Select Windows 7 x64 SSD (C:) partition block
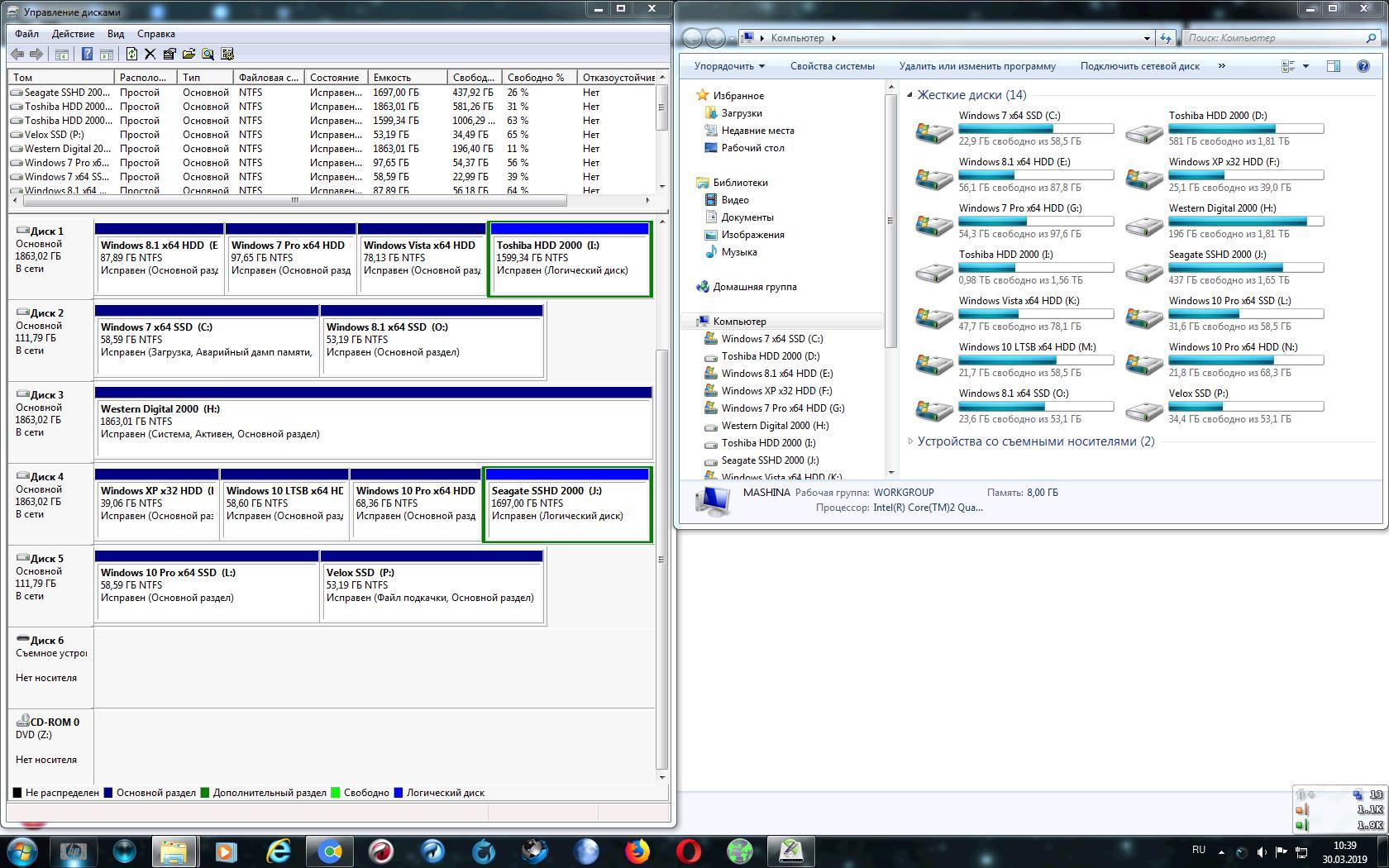Viewport: 1389px width, 868px height. click(207, 341)
